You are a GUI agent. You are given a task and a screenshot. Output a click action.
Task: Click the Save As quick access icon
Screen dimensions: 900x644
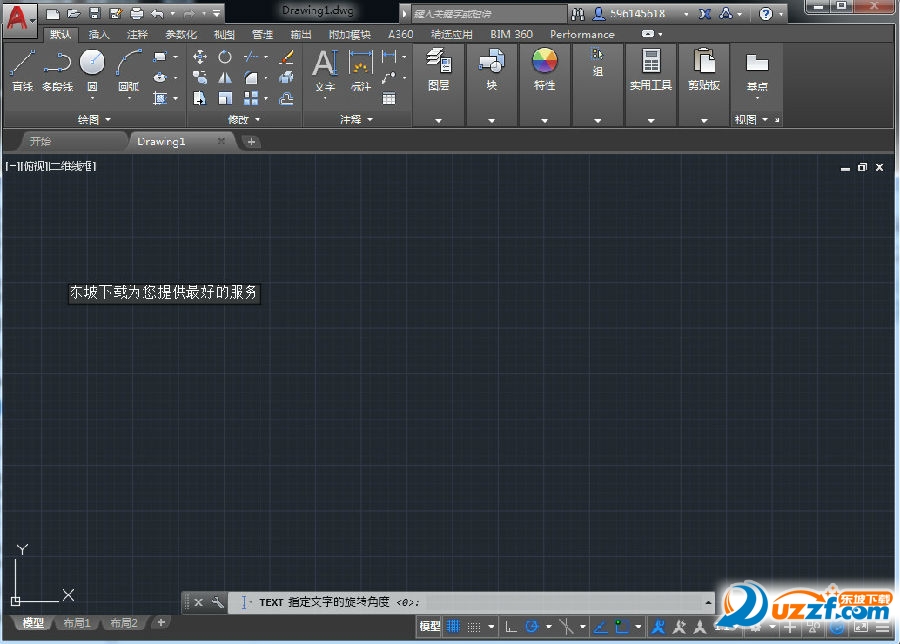point(116,14)
